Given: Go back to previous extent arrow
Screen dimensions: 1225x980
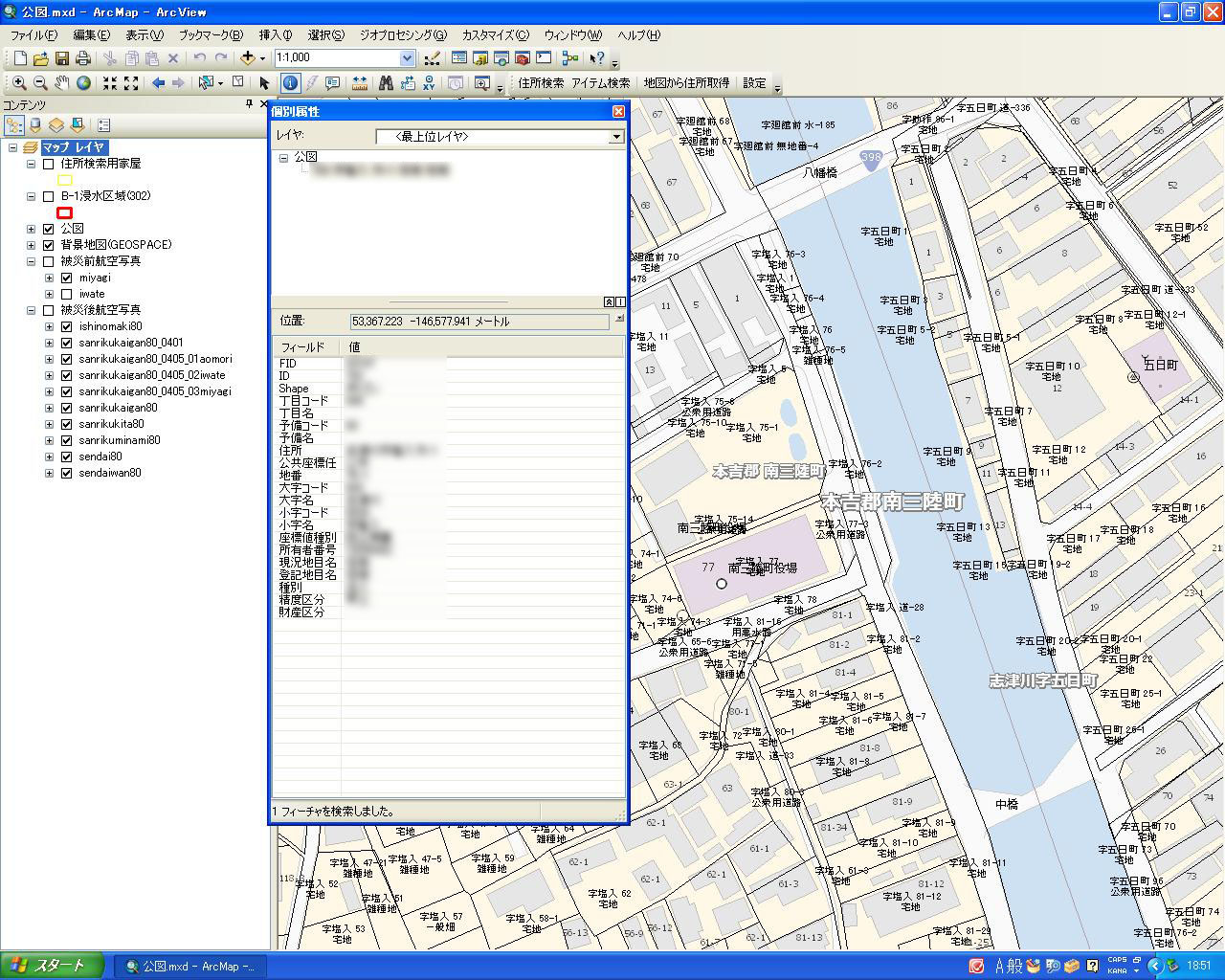Looking at the screenshot, I should [x=159, y=83].
